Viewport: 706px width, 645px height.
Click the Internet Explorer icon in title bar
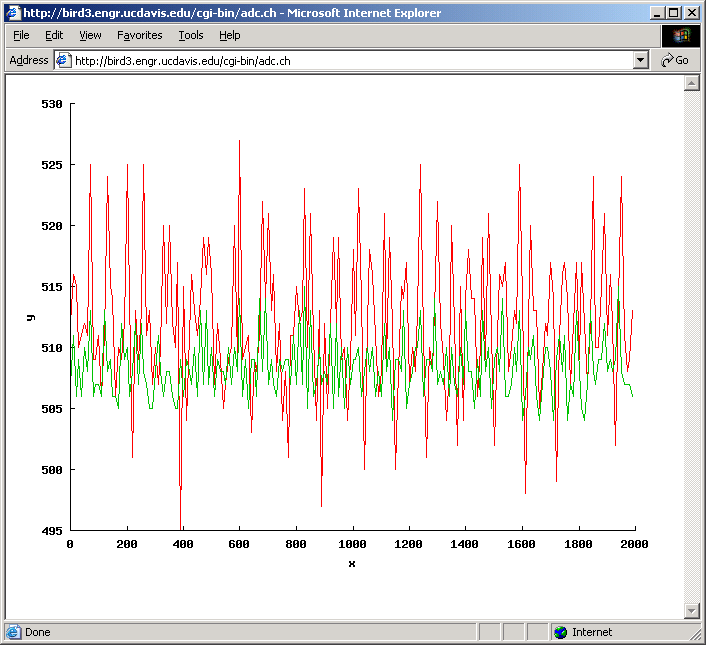click(12, 13)
